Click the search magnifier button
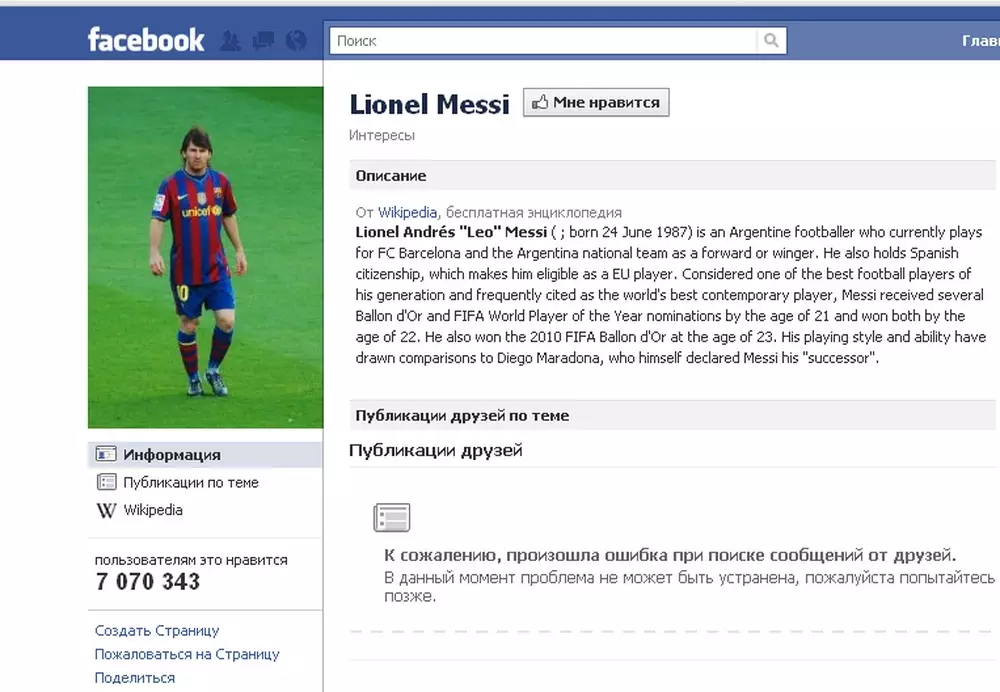The width and height of the screenshot is (1000, 692). [771, 41]
